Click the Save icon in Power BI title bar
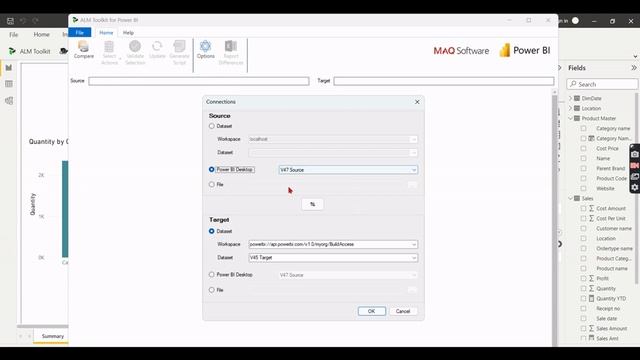The image size is (640, 360). coord(11,20)
